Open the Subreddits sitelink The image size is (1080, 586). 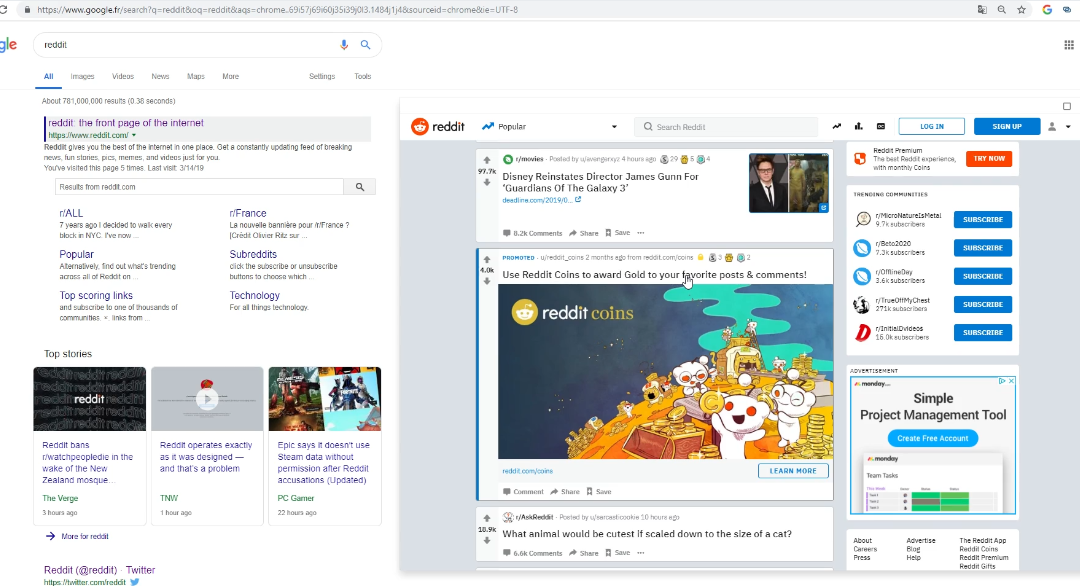[x=253, y=254]
